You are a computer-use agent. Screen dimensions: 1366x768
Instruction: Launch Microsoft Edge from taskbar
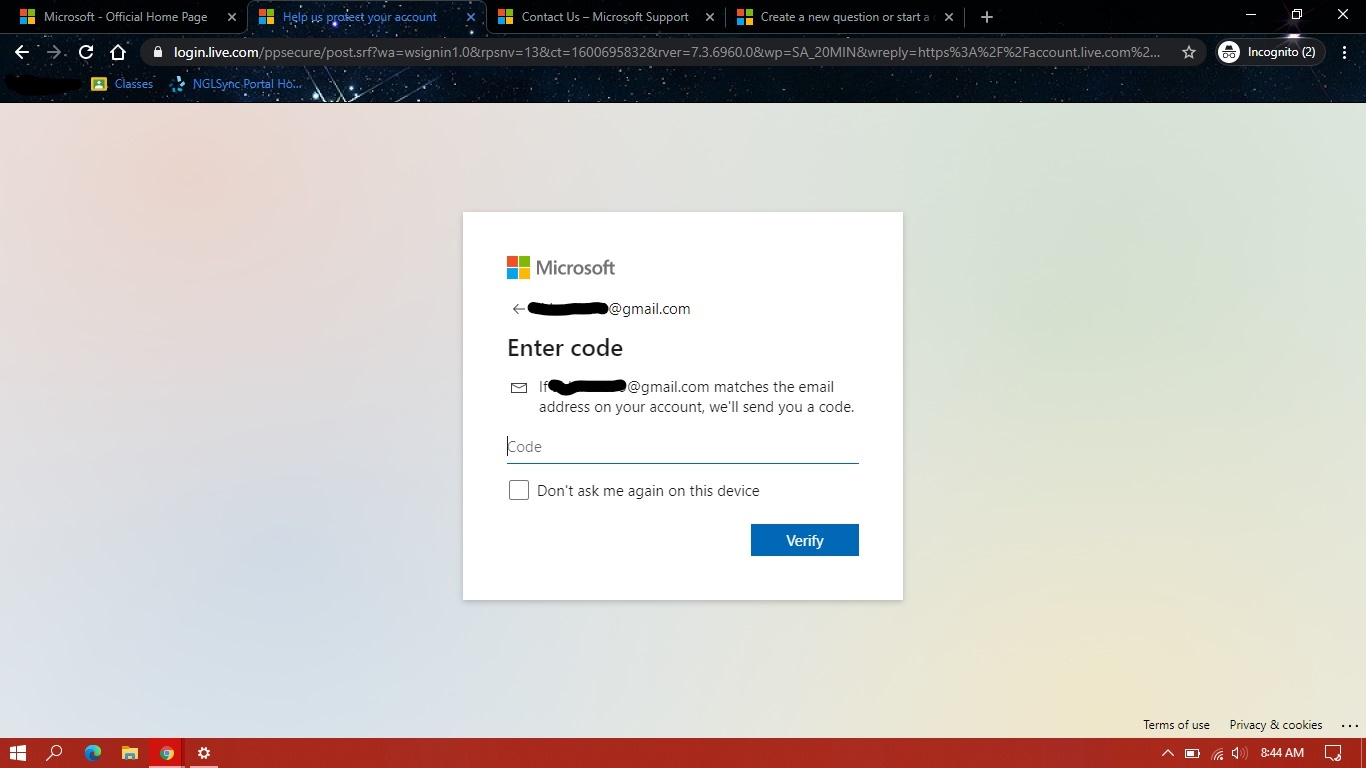(x=93, y=753)
